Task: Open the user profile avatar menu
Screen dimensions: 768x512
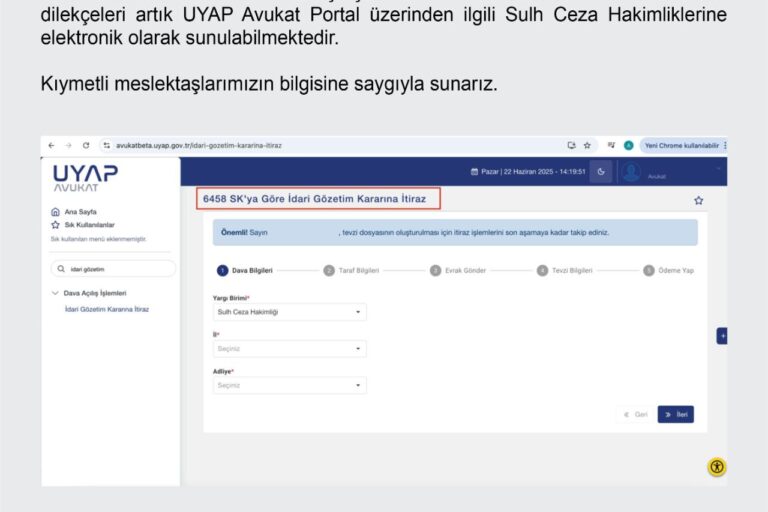Action: [631, 172]
